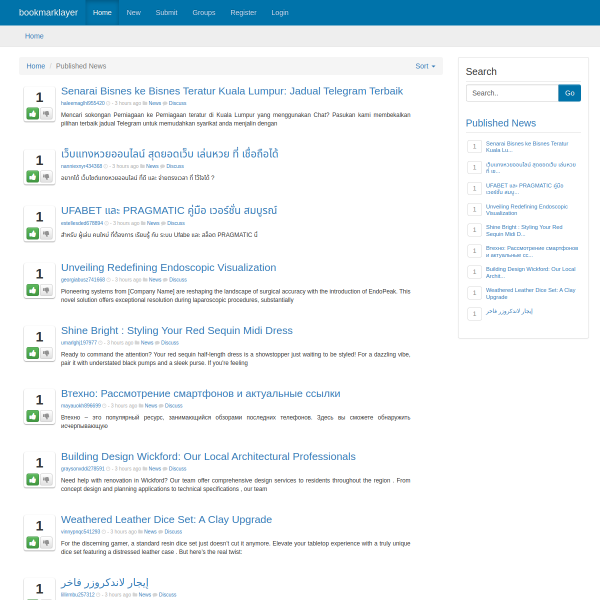Open sidebar link Weathered Leather Dice Set

tap(530, 293)
